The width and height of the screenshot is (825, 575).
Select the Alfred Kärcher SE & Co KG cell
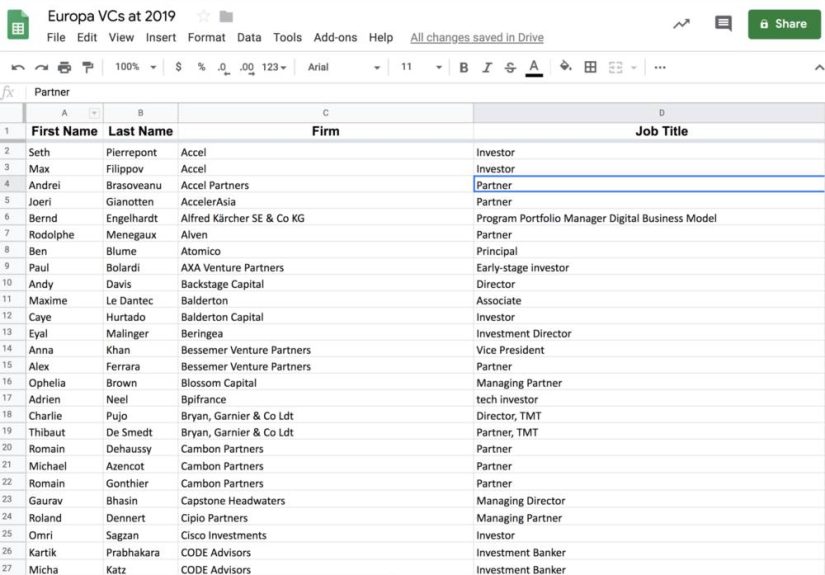point(326,218)
